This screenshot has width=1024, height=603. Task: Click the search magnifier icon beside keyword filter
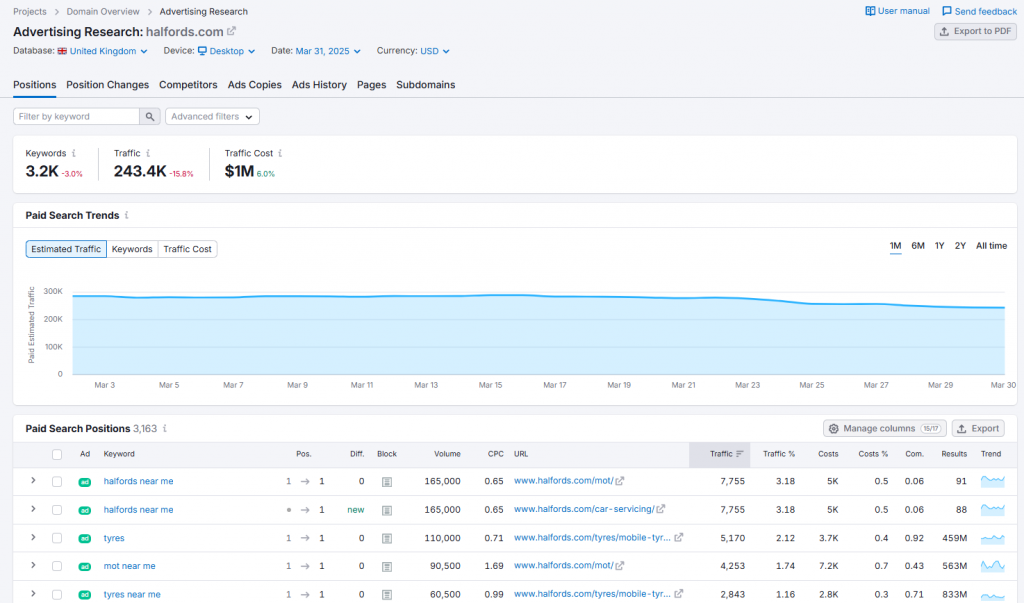click(150, 117)
